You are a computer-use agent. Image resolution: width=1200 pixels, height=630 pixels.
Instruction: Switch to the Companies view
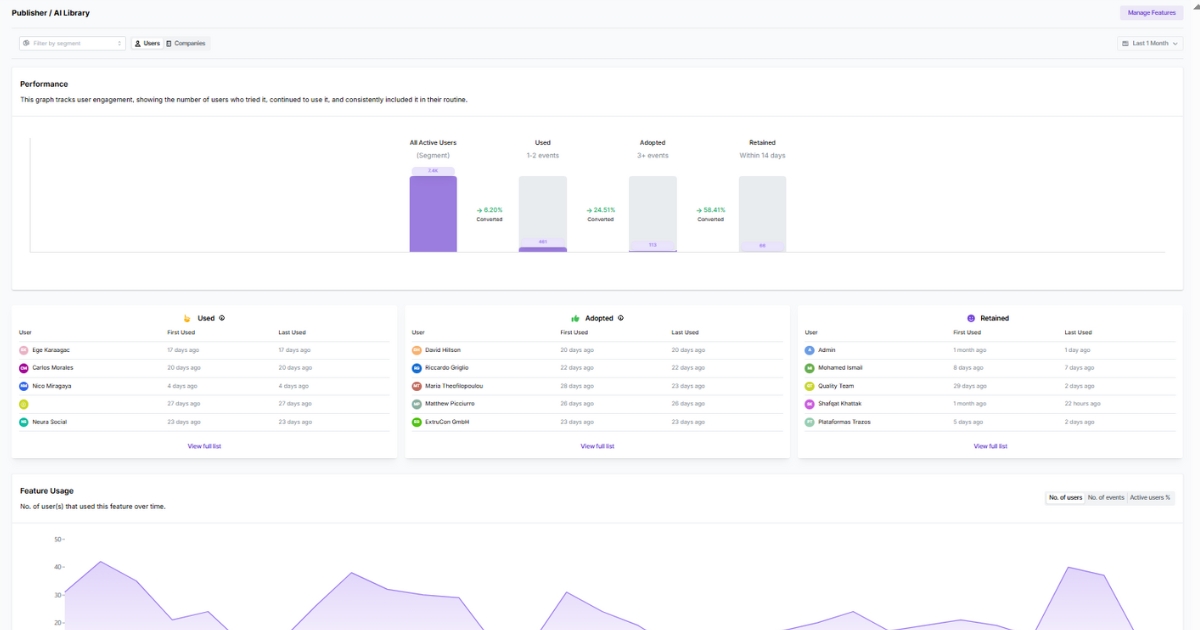[188, 43]
